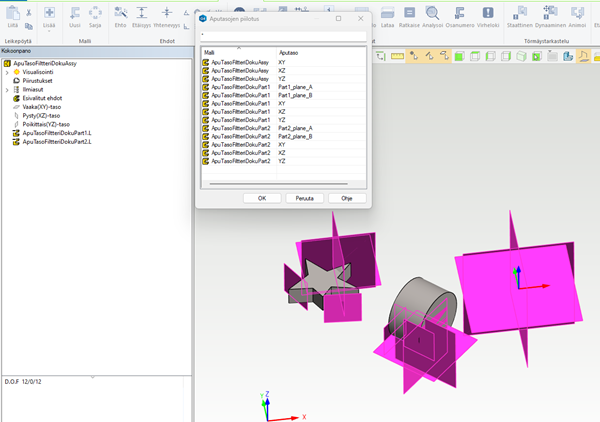Select the Yhteneväisyys constraint tool
Screen dimensions: 600x422
pyautogui.click(x=165, y=13)
